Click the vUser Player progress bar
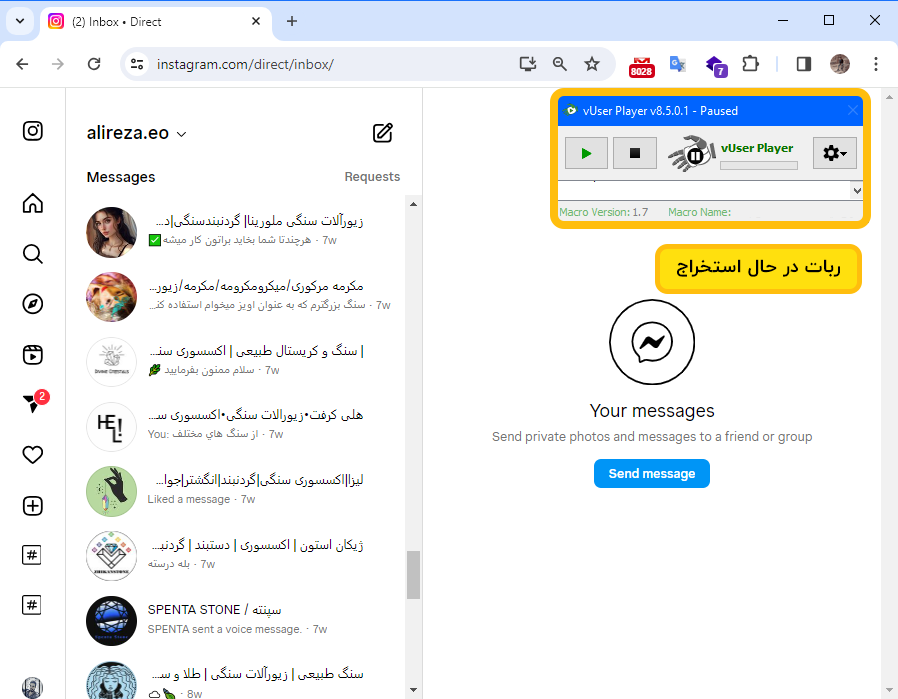898x699 pixels. tap(759, 165)
